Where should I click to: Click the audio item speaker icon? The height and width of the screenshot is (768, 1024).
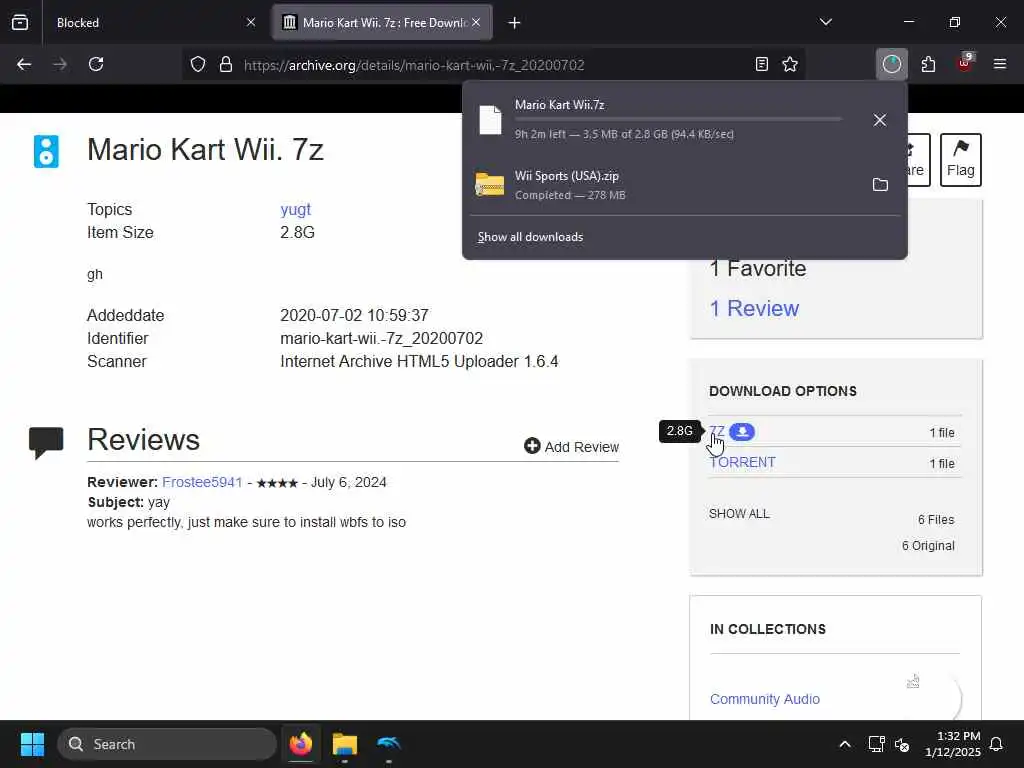pos(46,152)
